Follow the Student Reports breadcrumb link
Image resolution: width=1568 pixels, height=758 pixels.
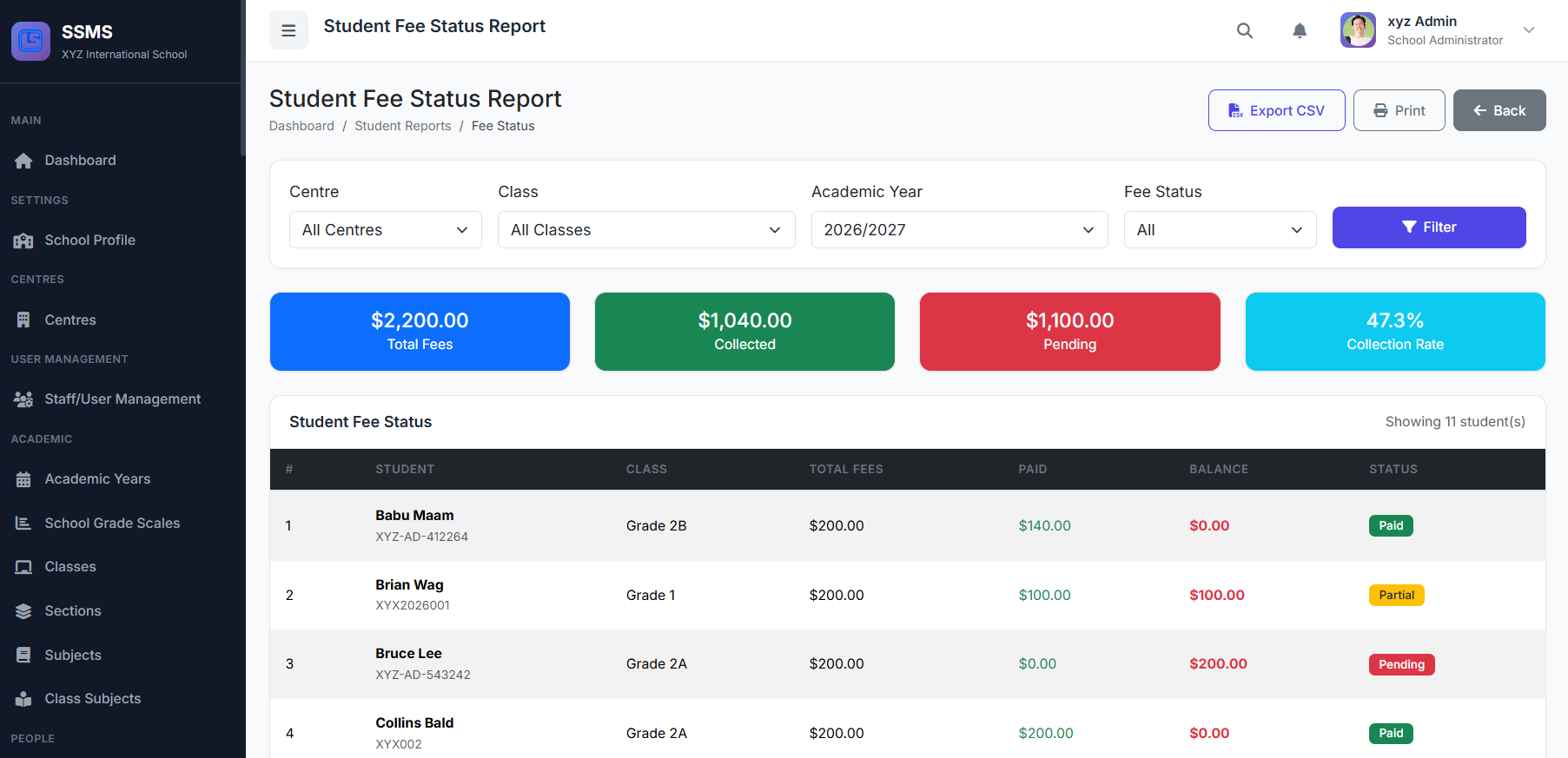pyautogui.click(x=402, y=126)
